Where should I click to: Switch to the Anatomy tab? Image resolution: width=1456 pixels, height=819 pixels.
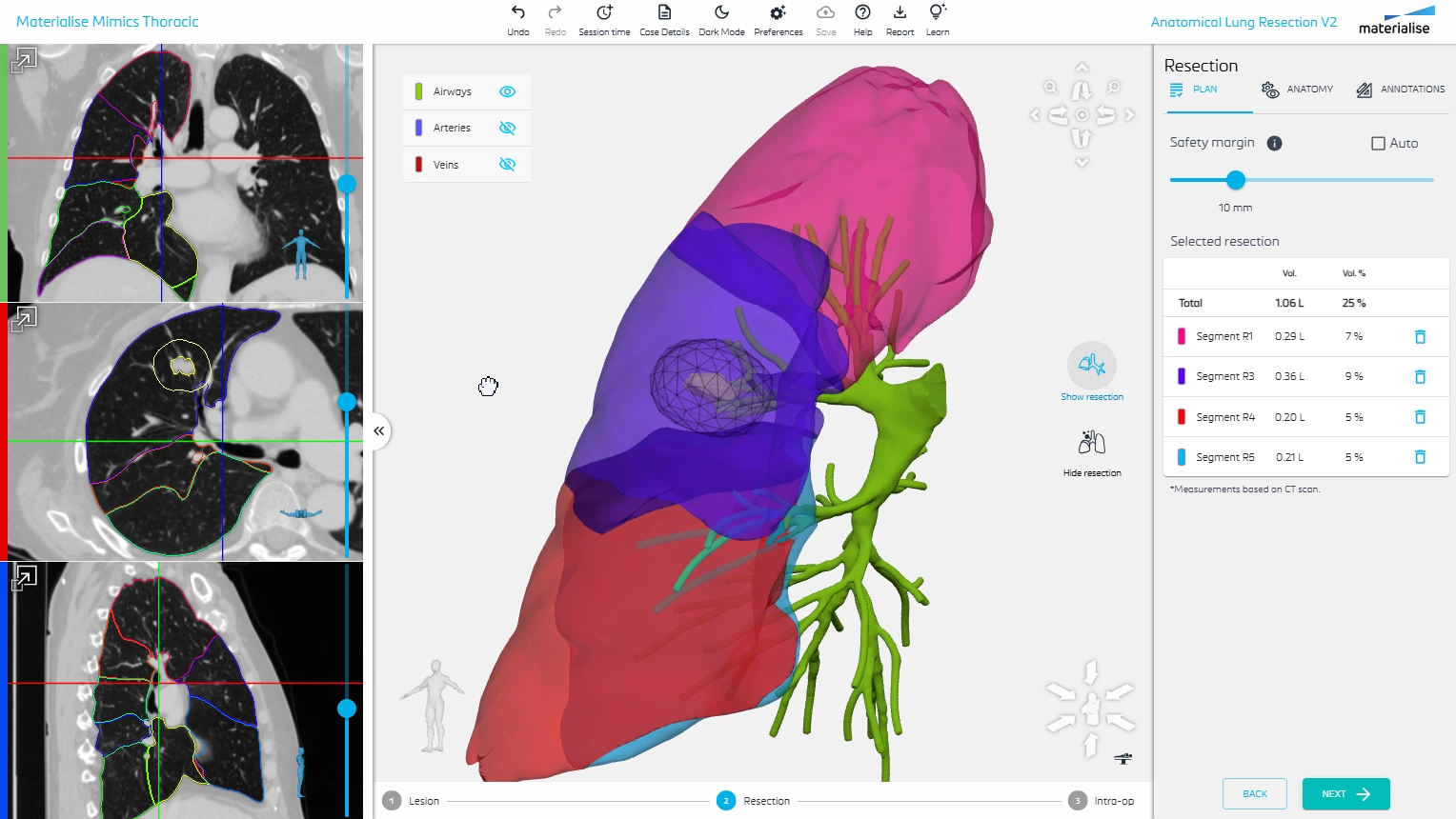click(x=1297, y=90)
